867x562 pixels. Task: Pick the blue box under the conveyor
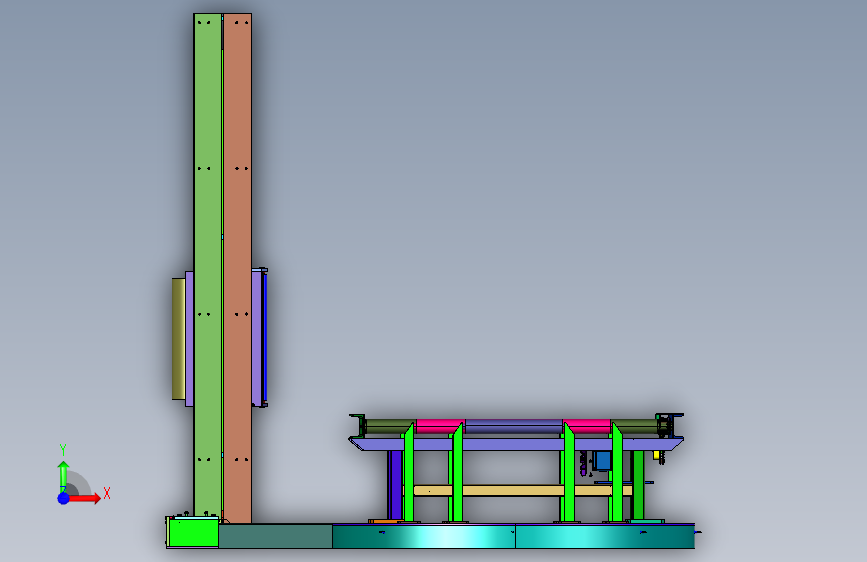pyautogui.click(x=602, y=460)
